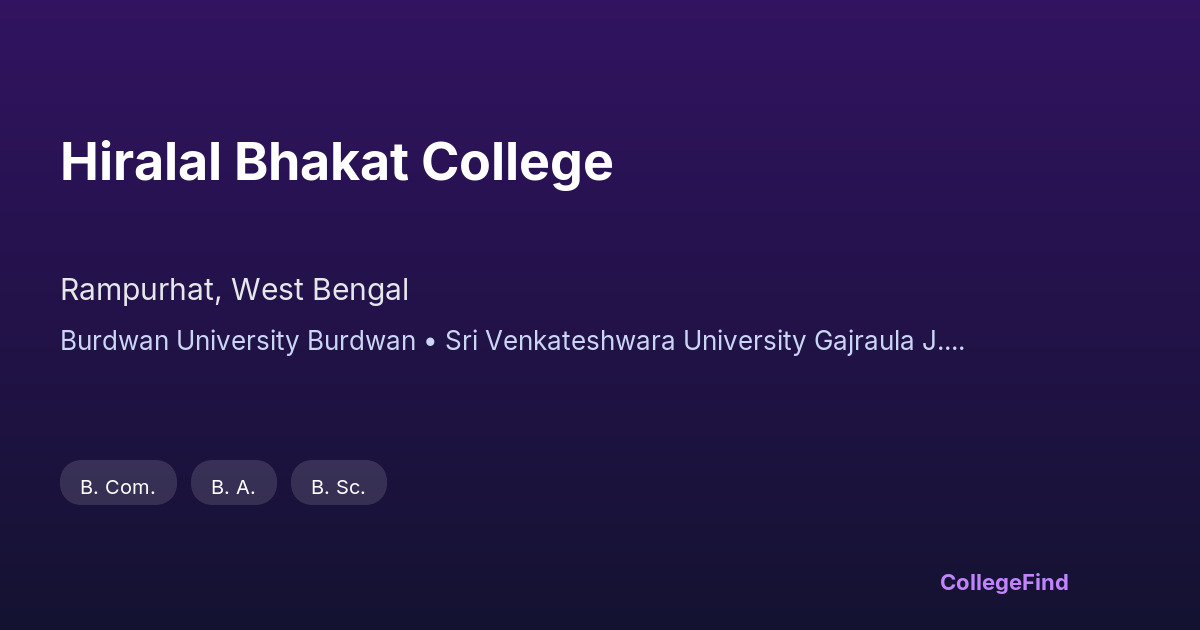Open the Burdwan University Burdwan affiliation

(x=237, y=341)
